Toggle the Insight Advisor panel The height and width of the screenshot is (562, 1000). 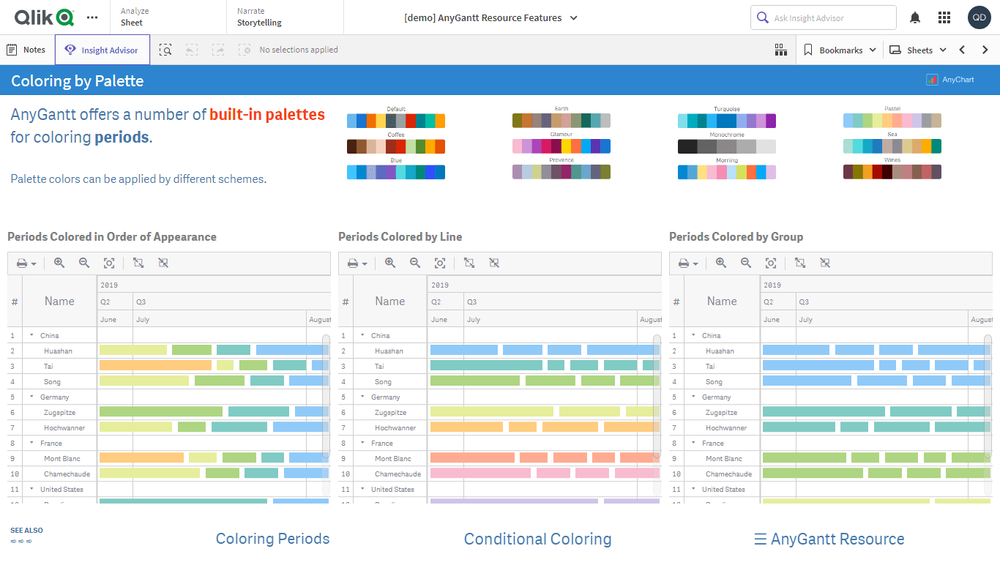coord(103,50)
